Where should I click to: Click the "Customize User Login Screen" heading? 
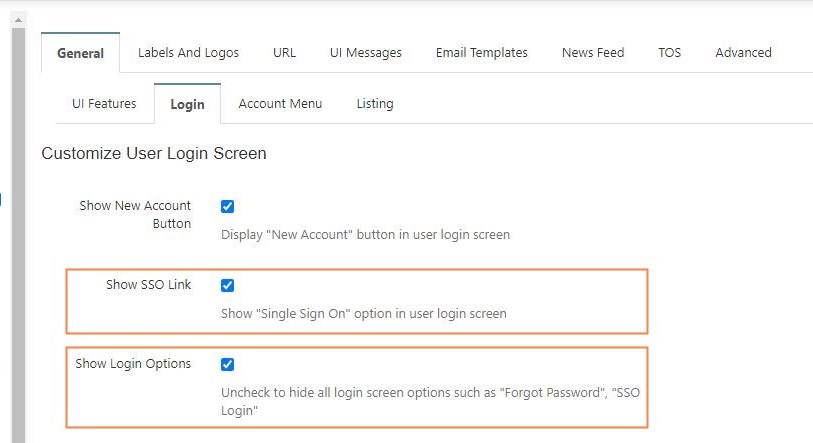[x=153, y=154]
